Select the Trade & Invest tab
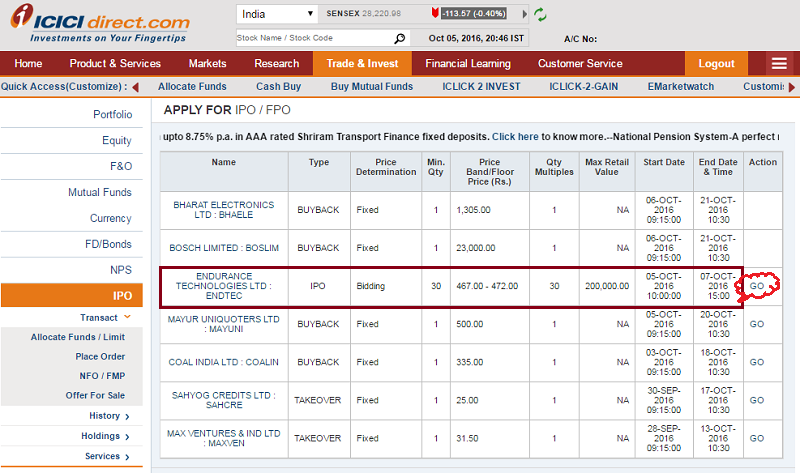800x473 pixels. point(362,63)
